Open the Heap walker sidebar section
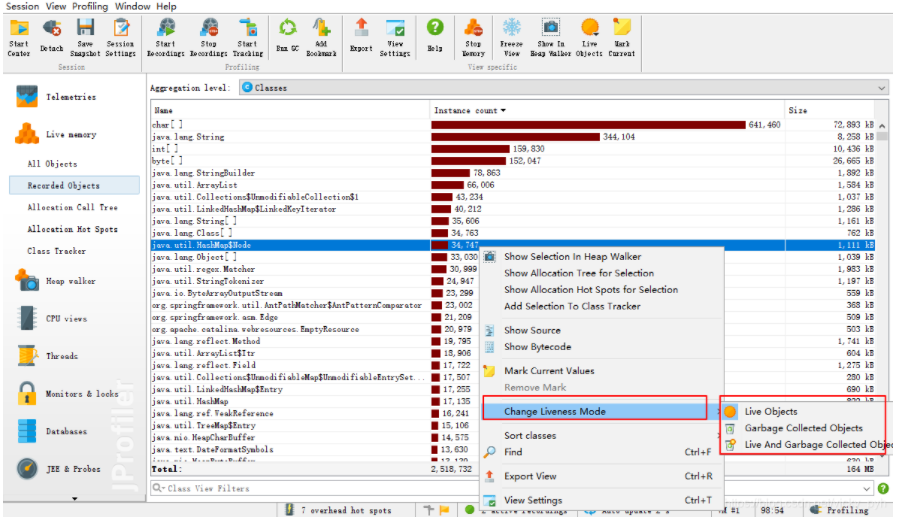This screenshot has height=529, width=897. pyautogui.click(x=56, y=281)
